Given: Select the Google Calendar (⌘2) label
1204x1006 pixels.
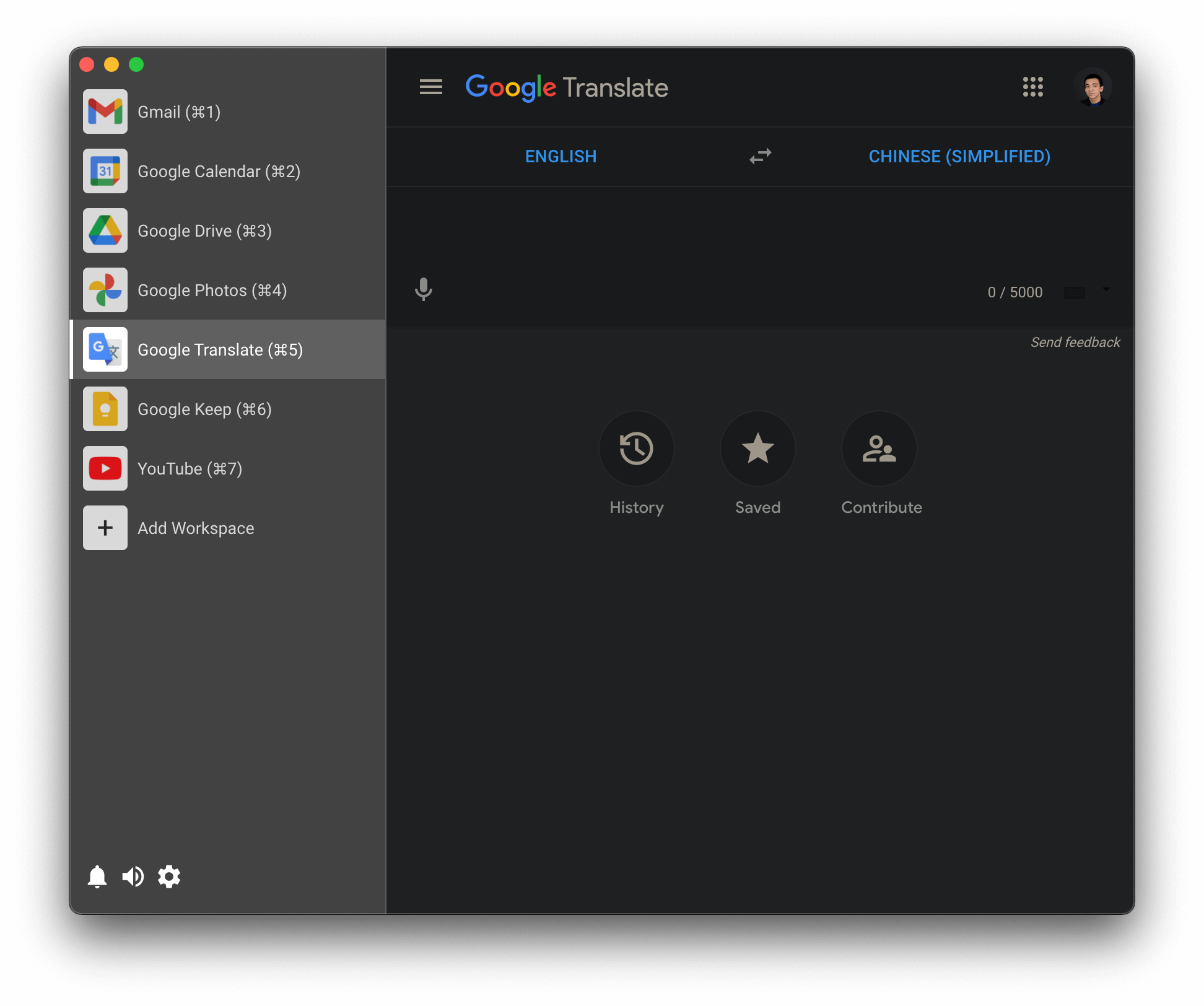Looking at the screenshot, I should [x=219, y=172].
